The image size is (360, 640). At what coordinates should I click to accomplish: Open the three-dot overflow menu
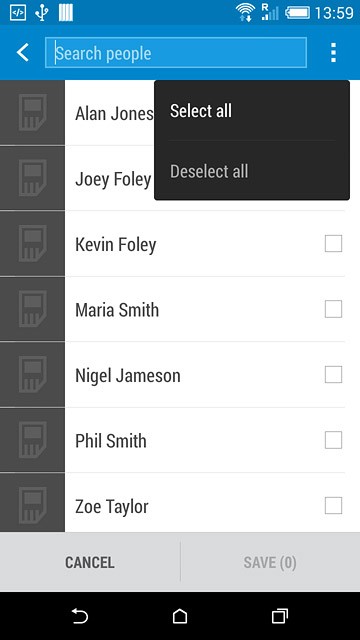(333, 53)
